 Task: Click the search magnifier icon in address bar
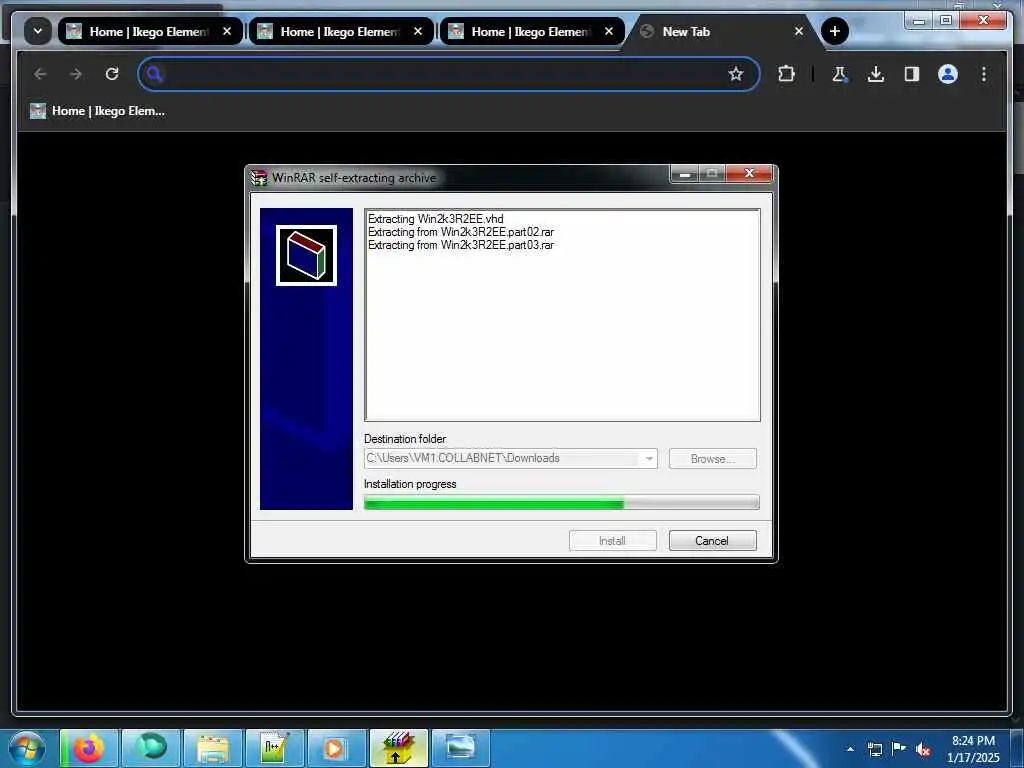coord(154,74)
